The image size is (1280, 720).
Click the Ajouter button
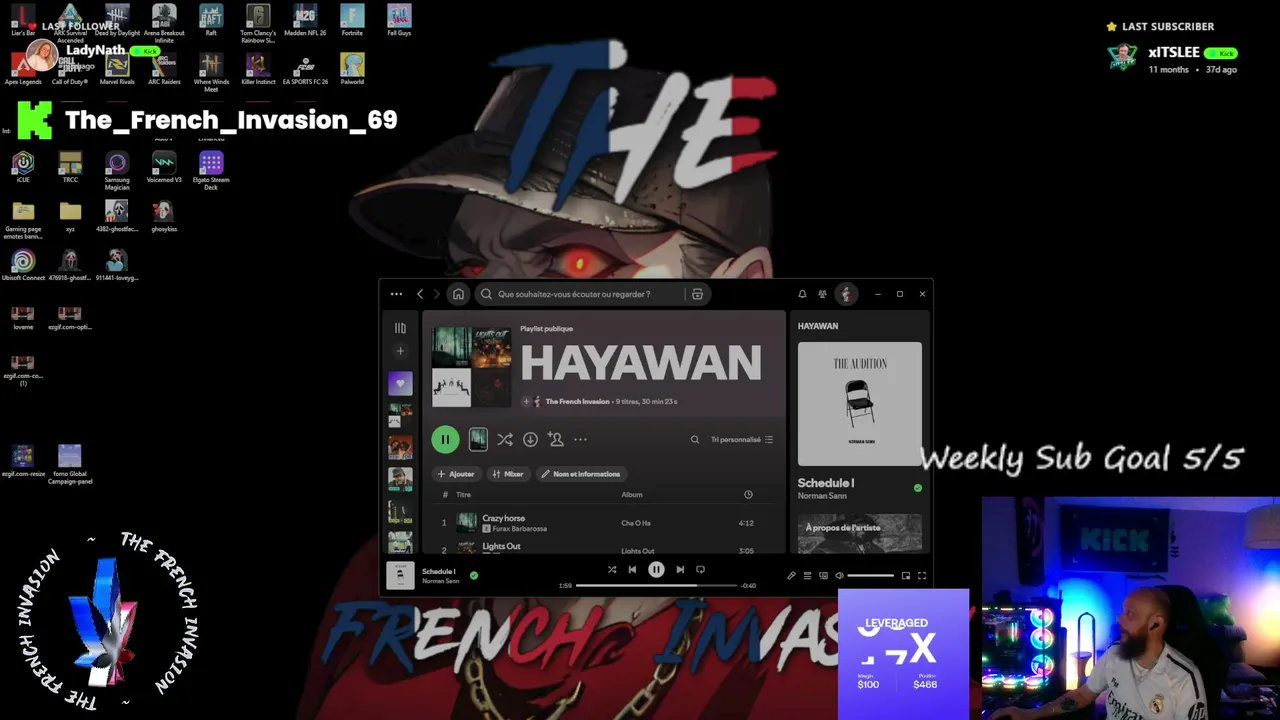(456, 474)
